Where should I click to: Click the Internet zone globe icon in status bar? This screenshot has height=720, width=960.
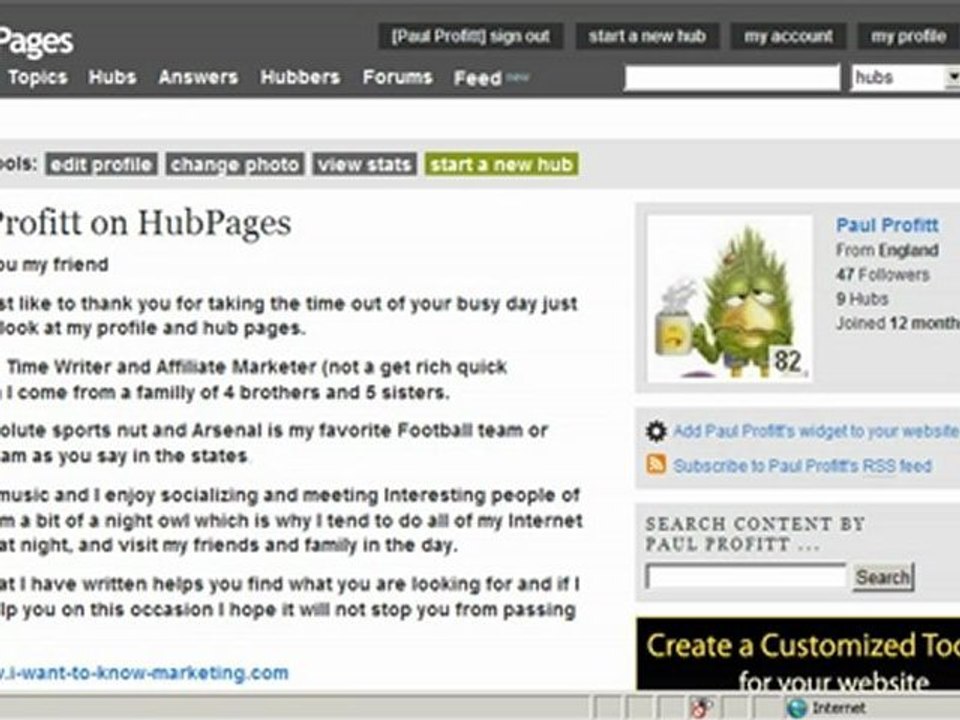coord(797,708)
